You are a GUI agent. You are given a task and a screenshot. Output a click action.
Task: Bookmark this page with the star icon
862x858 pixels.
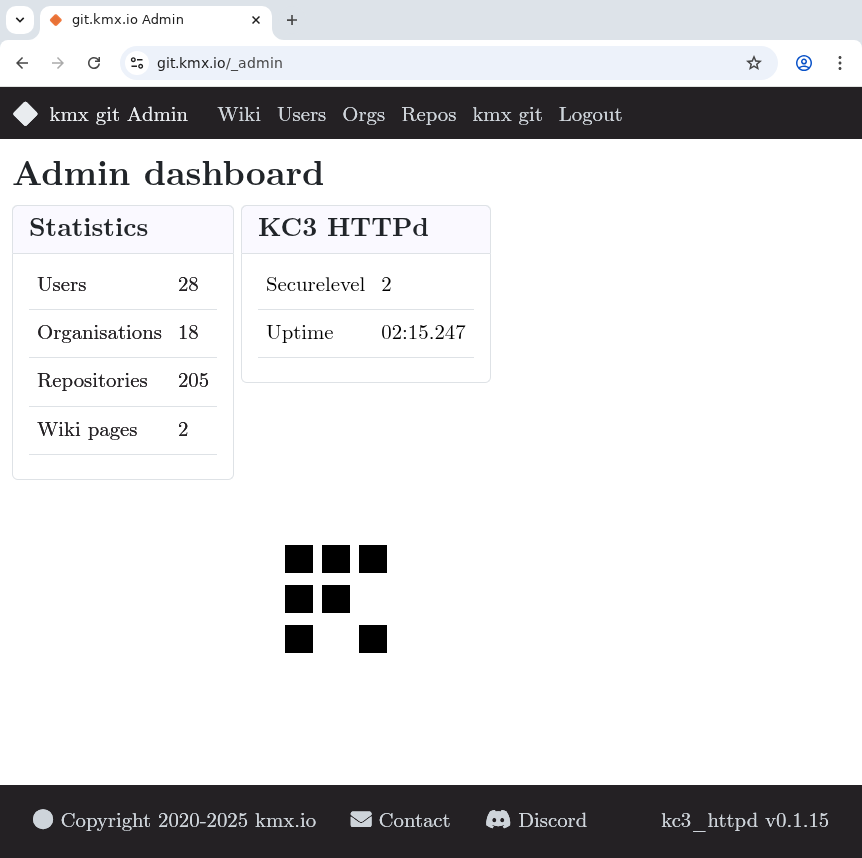754,63
